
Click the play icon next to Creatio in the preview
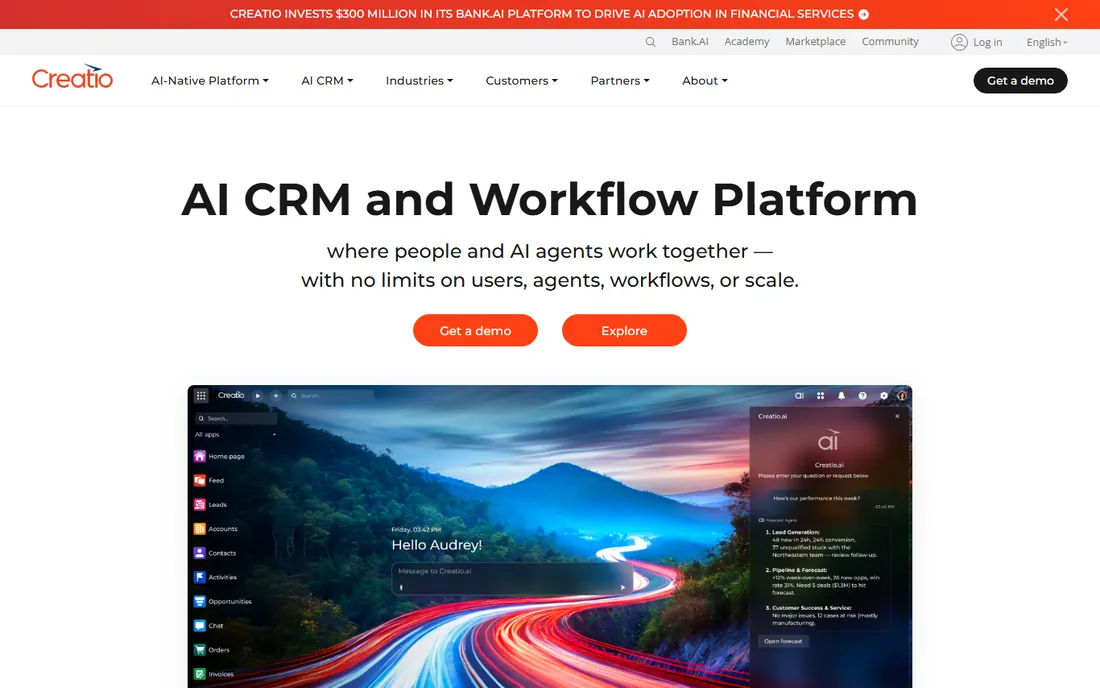257,396
